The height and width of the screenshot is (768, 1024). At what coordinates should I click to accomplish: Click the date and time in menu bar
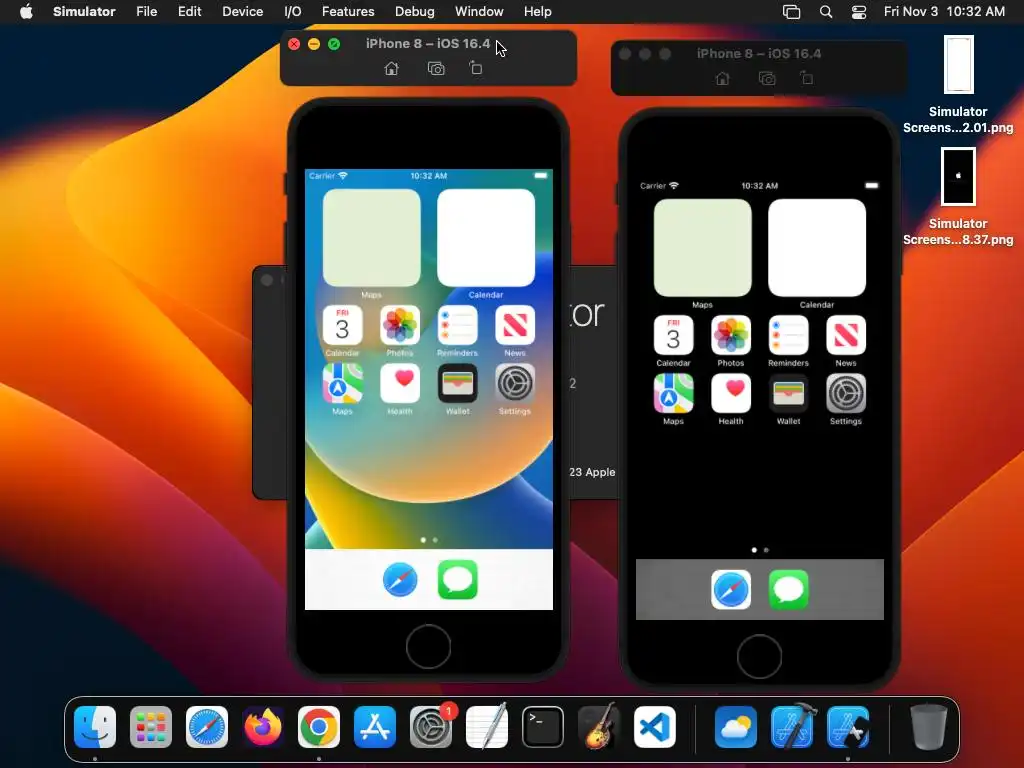pos(944,12)
